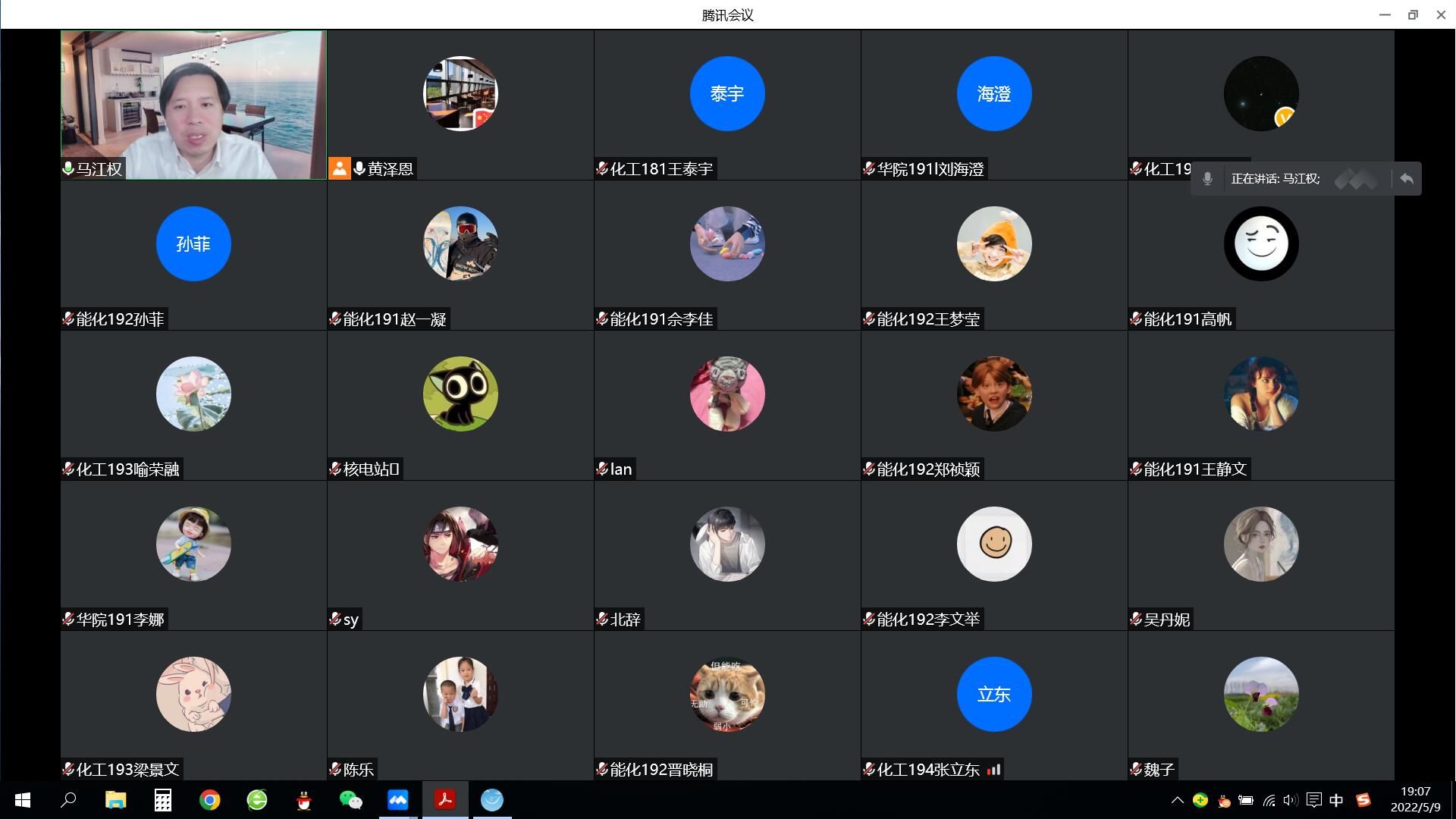This screenshot has width=1456, height=819.
Task: Click the 泰宇 blue avatar
Action: click(x=726, y=94)
